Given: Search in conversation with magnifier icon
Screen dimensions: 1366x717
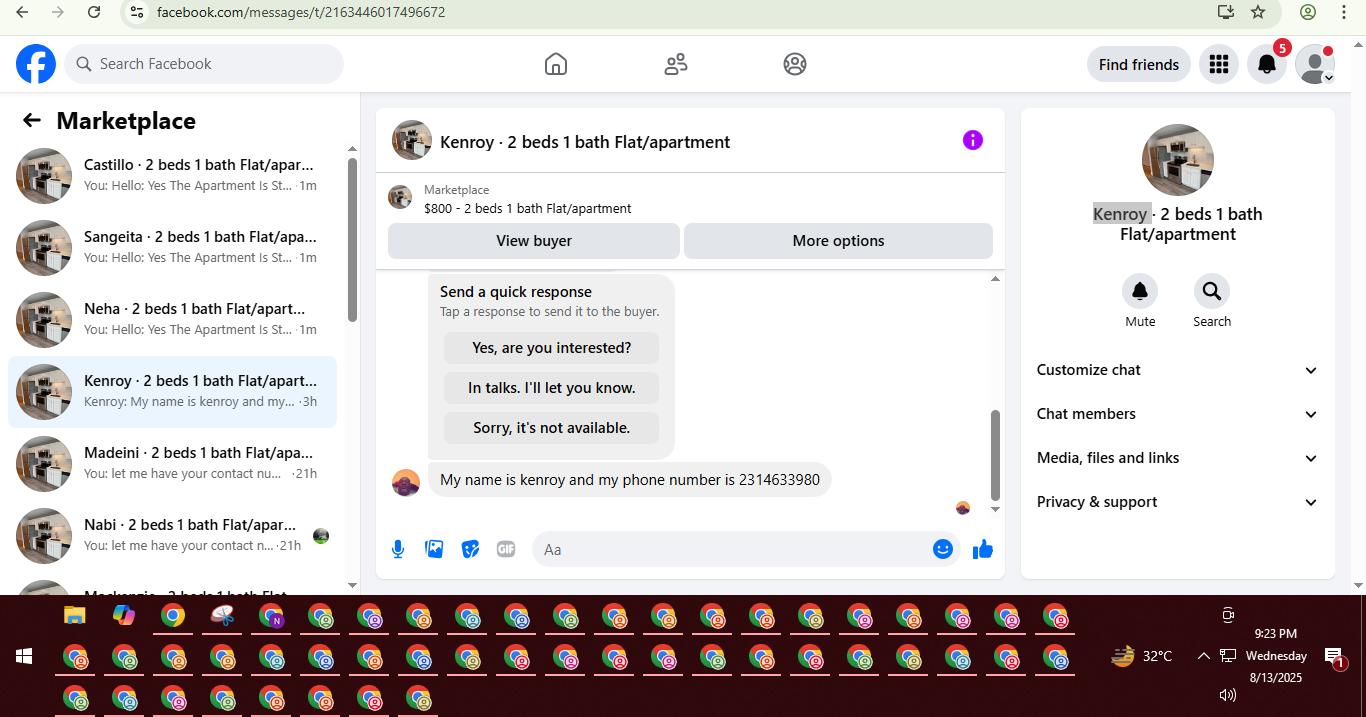Looking at the screenshot, I should click(x=1212, y=291).
